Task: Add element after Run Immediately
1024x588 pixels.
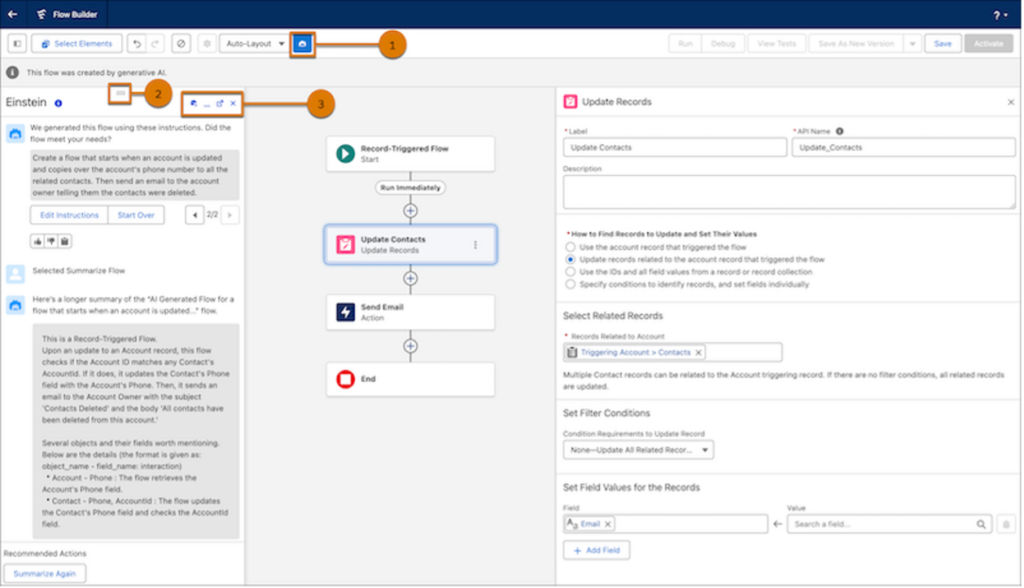Action: click(x=410, y=211)
